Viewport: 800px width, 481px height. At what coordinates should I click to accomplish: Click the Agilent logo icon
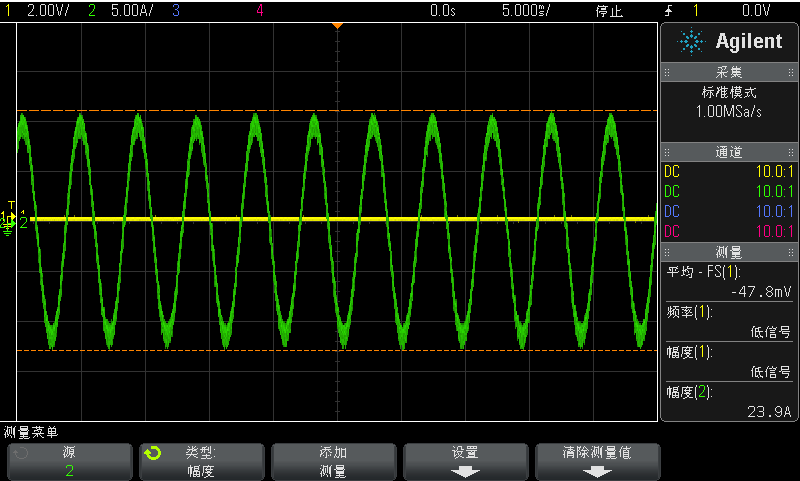691,41
